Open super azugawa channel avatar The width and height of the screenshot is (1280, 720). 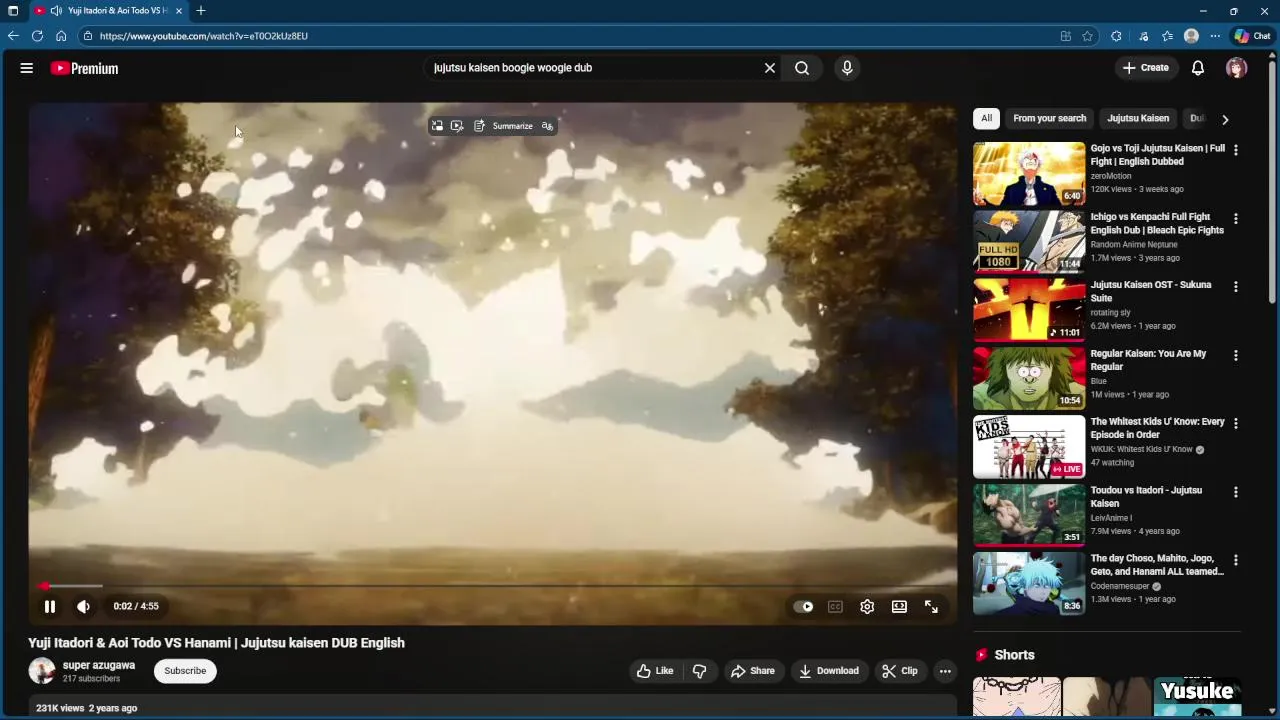pyautogui.click(x=41, y=671)
